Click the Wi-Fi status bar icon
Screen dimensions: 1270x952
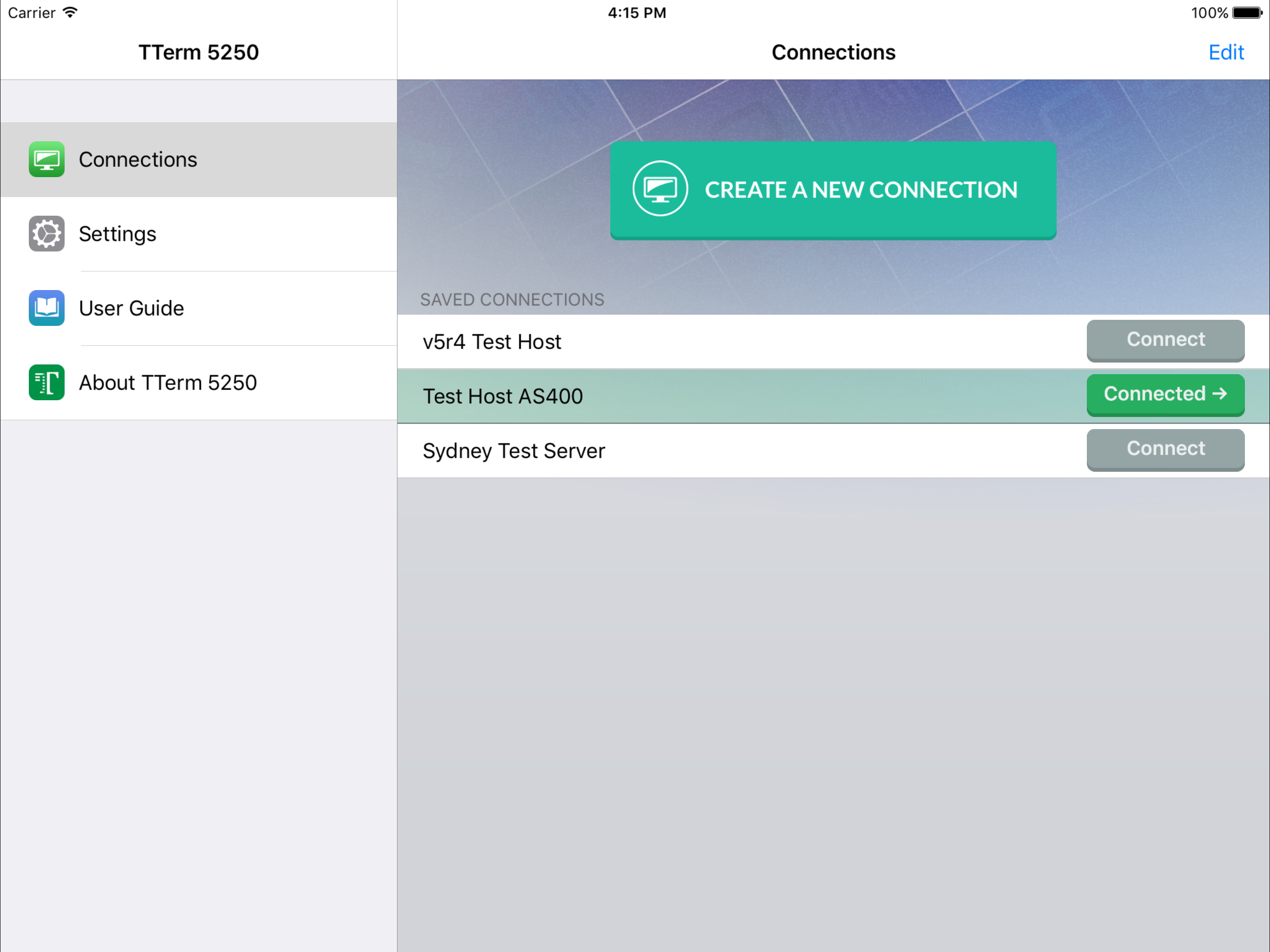[70, 12]
